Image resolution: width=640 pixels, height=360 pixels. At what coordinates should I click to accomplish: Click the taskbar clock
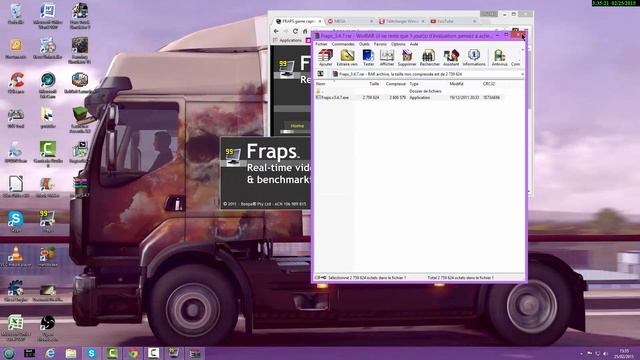[624, 353]
